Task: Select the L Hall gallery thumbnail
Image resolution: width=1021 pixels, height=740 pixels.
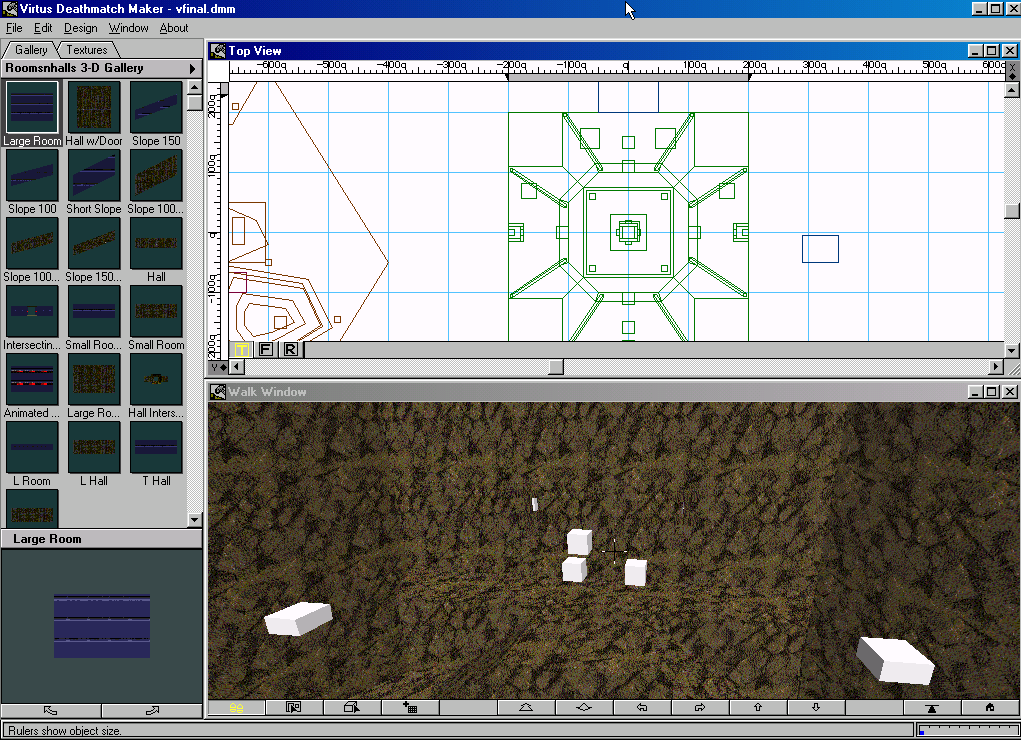Action: pos(94,448)
